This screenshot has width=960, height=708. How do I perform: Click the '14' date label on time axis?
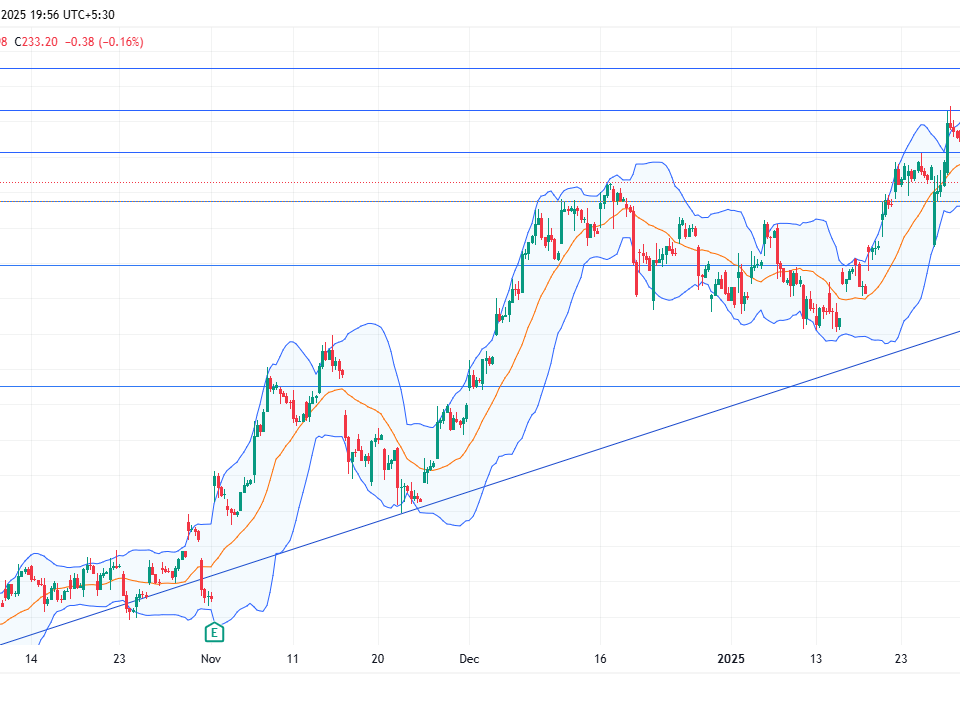click(31, 659)
